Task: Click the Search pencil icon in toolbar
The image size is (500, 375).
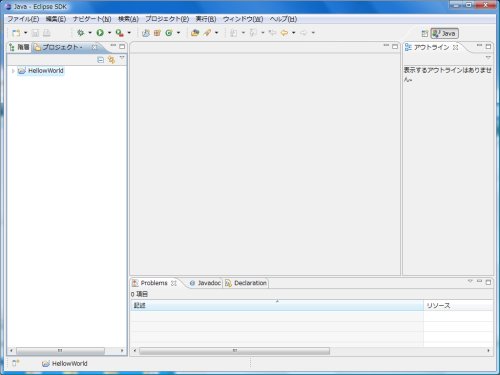Action: coord(207,33)
